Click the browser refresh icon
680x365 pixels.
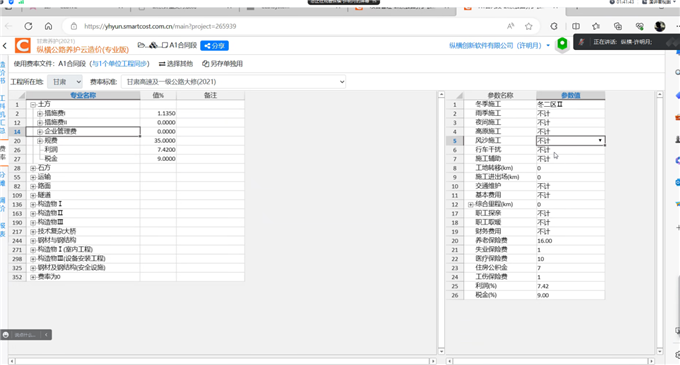pos(28,26)
